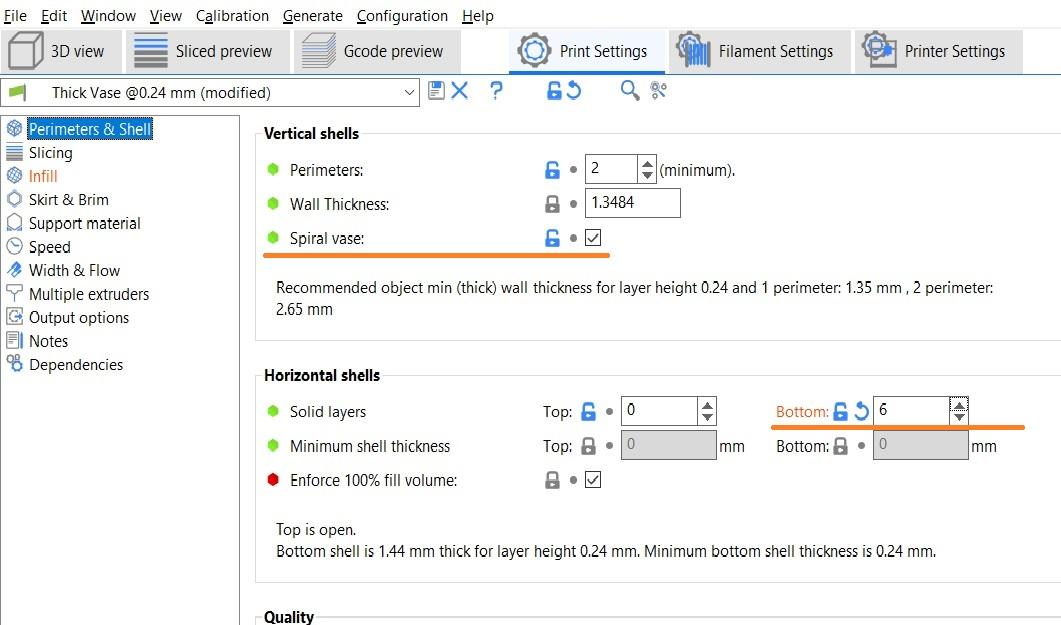Click the Sliced preview layers icon
This screenshot has width=1061, height=625.
(150, 51)
